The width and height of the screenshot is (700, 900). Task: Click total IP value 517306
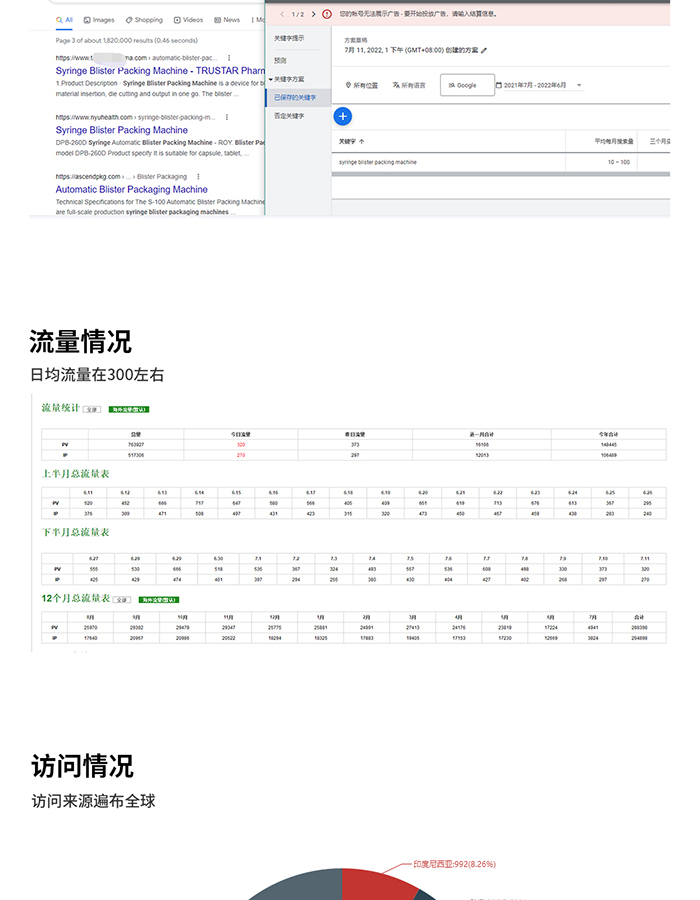click(135, 455)
